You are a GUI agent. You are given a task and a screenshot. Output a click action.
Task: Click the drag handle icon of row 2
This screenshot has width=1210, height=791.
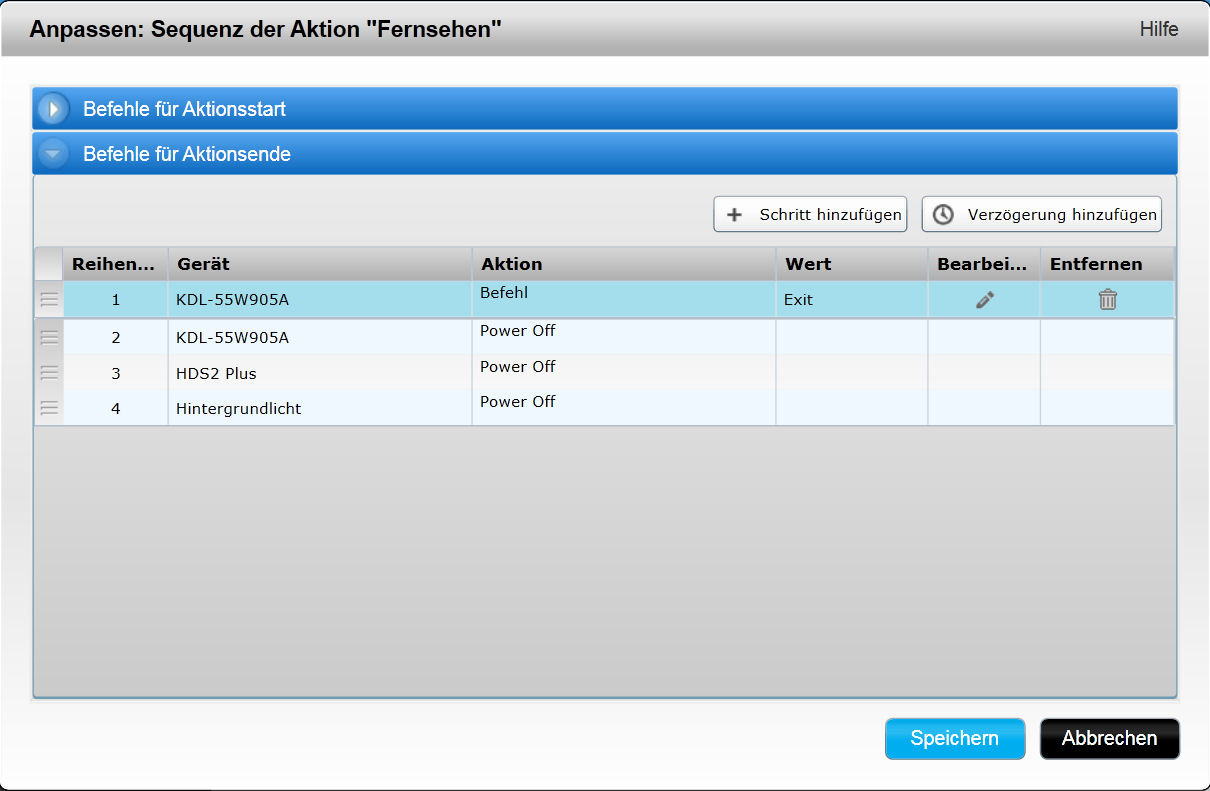pyautogui.click(x=49, y=338)
